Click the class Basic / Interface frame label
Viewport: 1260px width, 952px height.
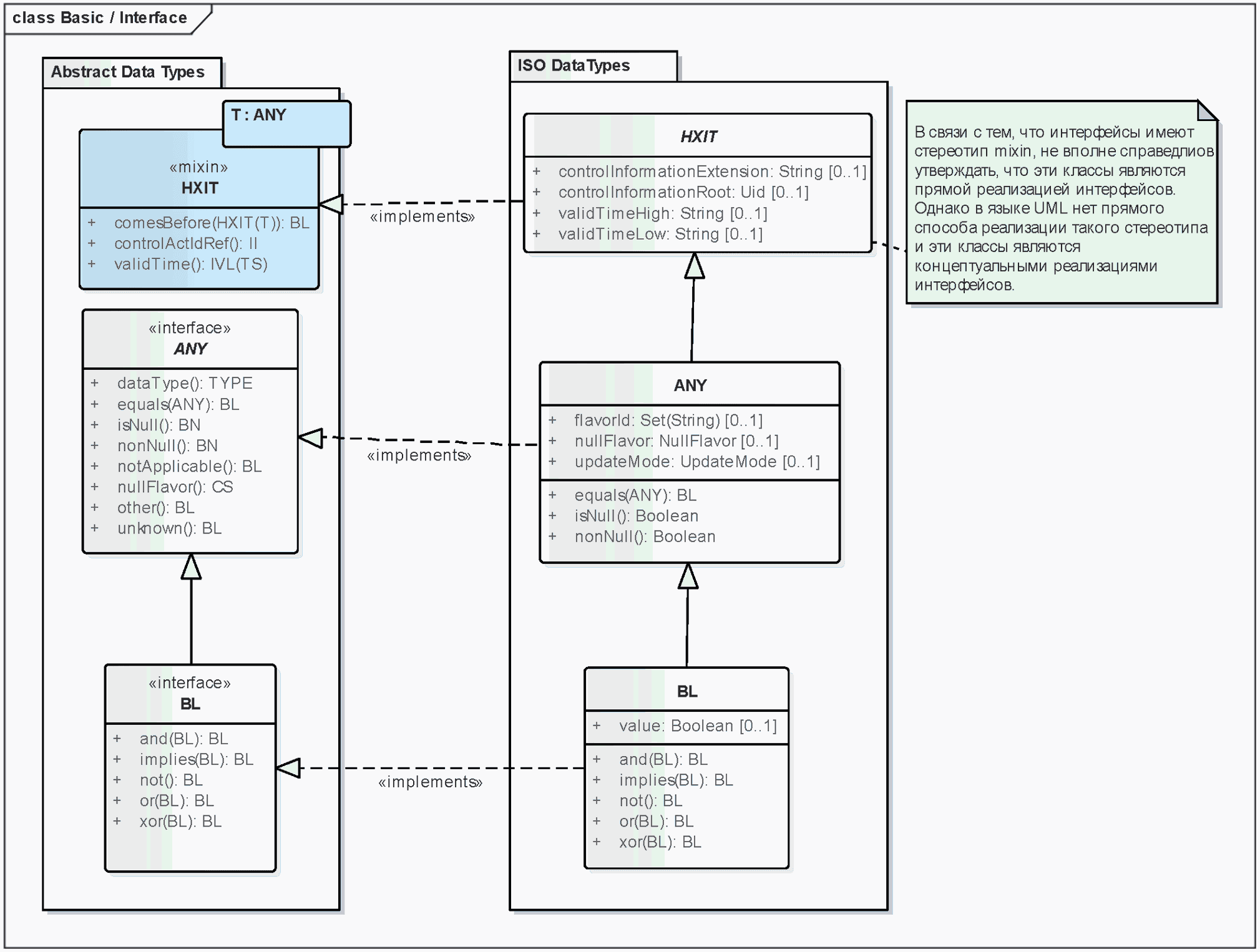[100, 17]
